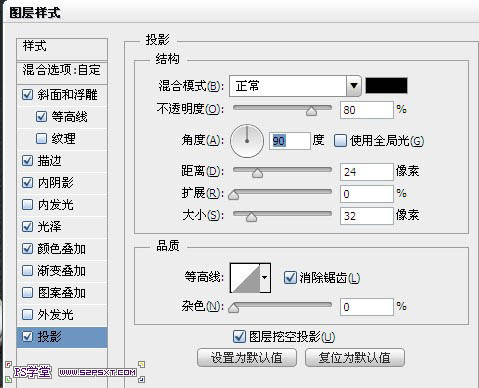
Task: Click 复位为默认值 button
Action: (355, 358)
